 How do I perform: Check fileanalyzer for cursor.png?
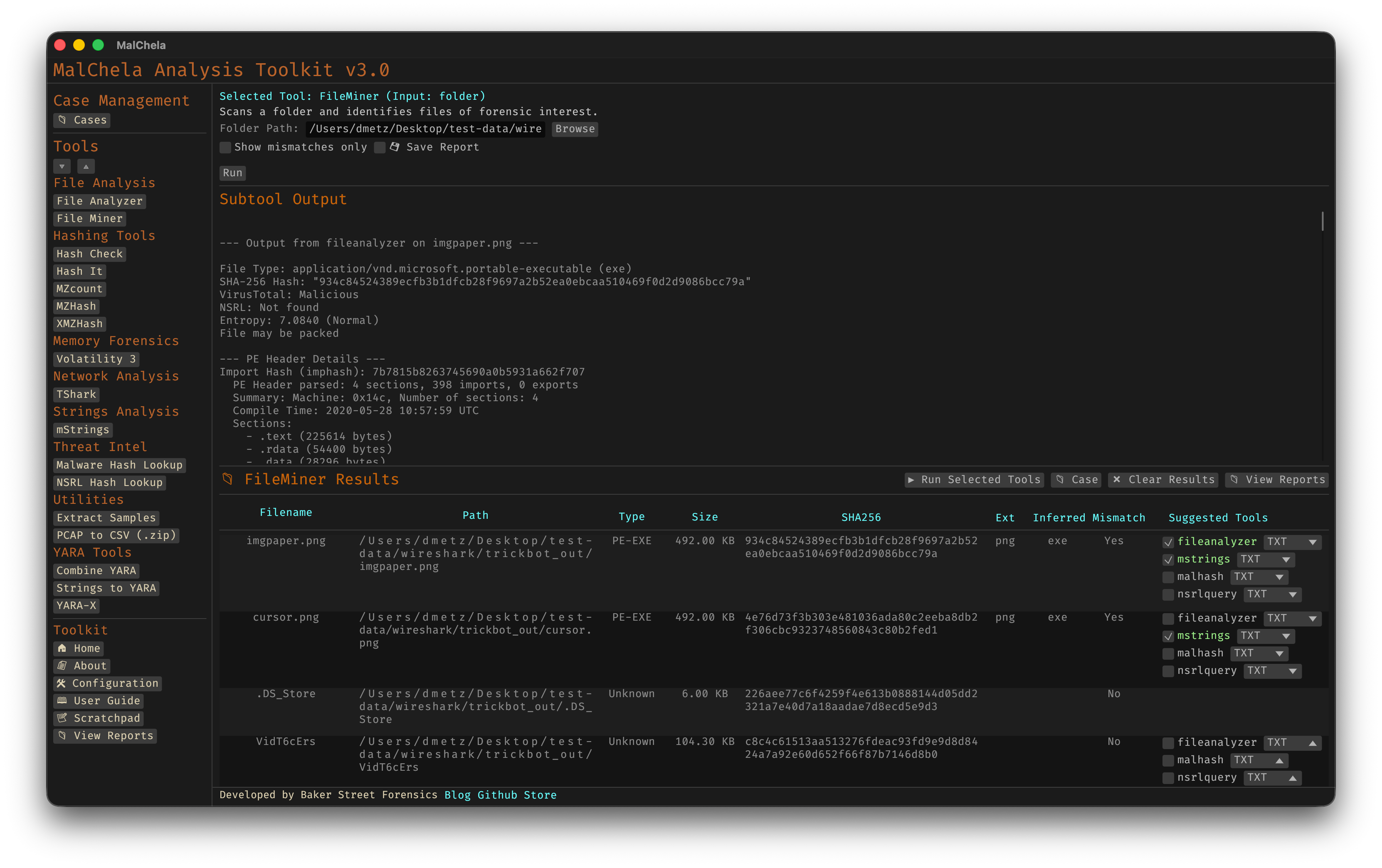coord(1168,619)
